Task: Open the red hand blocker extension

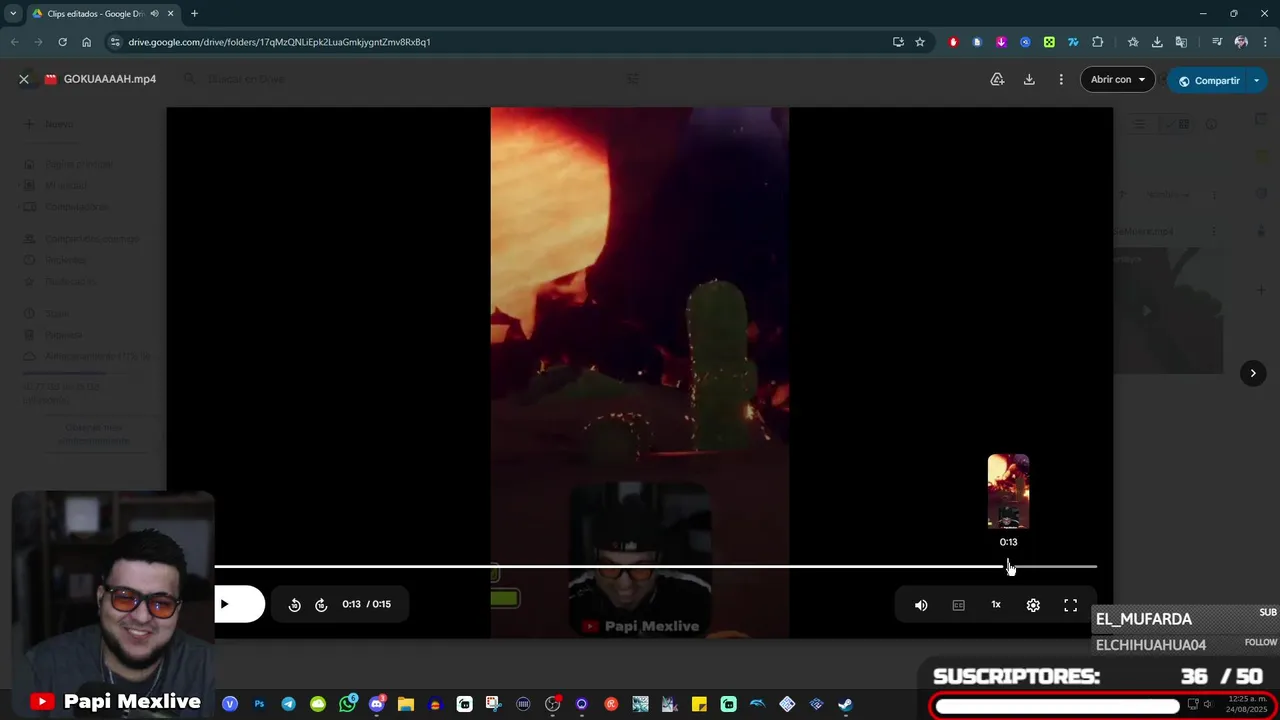Action: (x=953, y=42)
